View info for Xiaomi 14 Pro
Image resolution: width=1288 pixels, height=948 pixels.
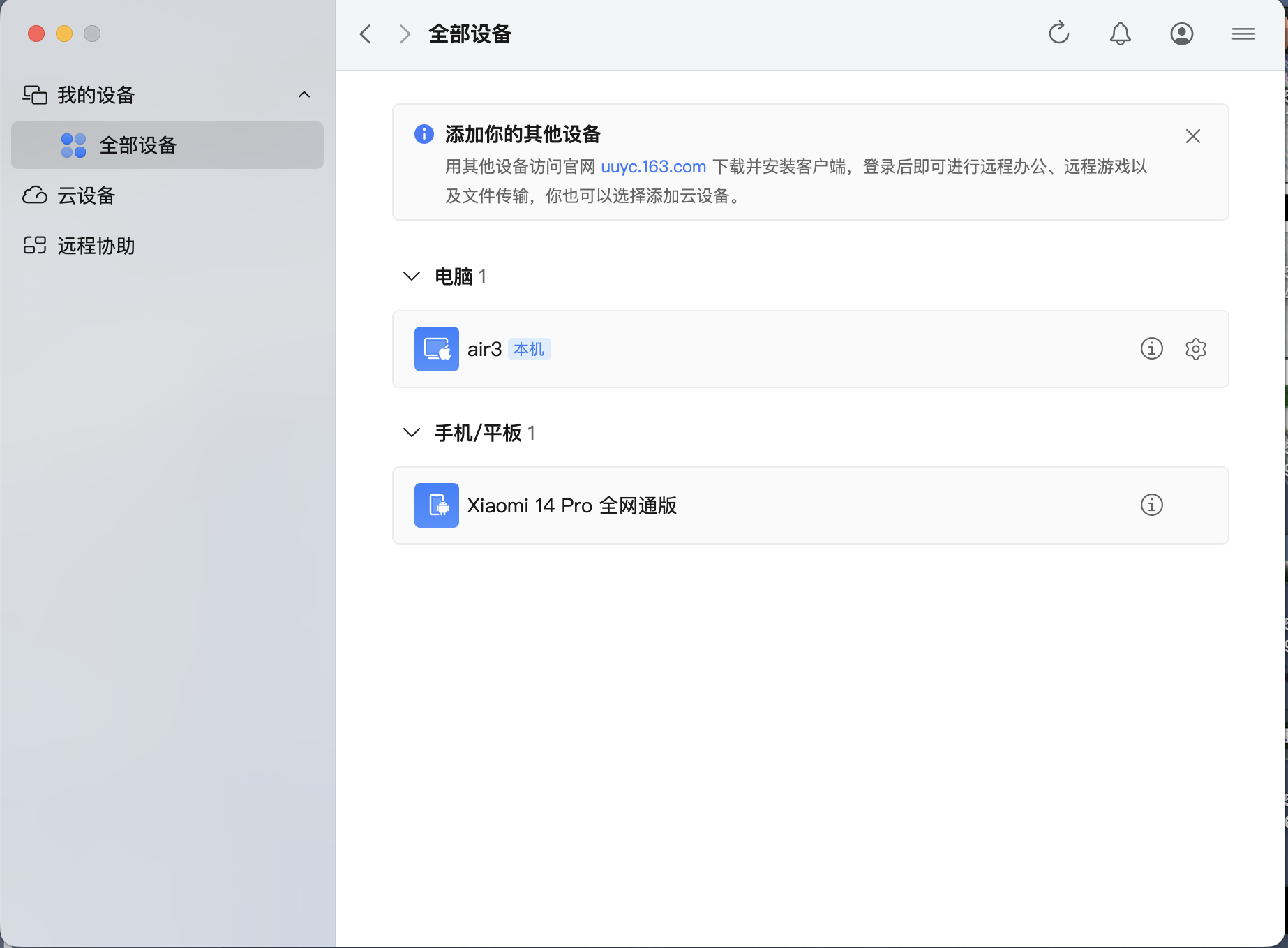point(1151,505)
